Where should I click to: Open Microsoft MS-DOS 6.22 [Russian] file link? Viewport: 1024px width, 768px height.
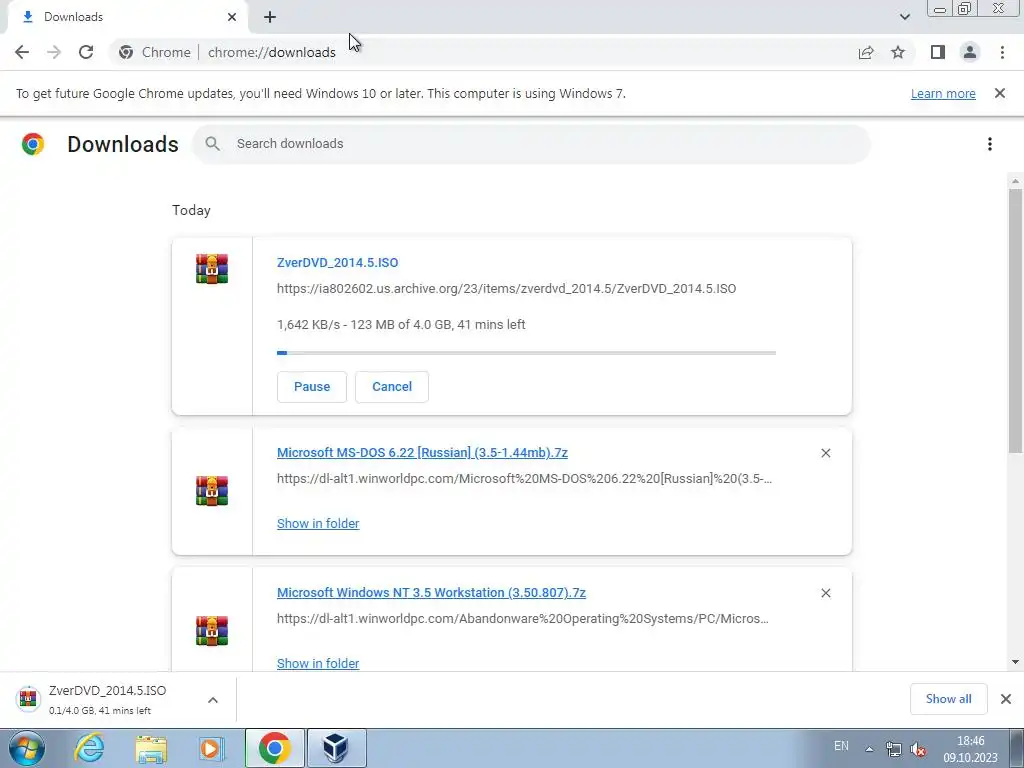coord(422,453)
